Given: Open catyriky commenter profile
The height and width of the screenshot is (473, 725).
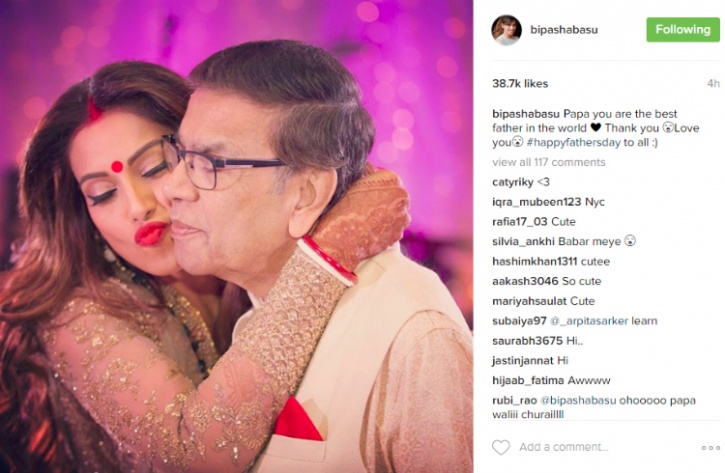Looking at the screenshot, I should [513, 182].
